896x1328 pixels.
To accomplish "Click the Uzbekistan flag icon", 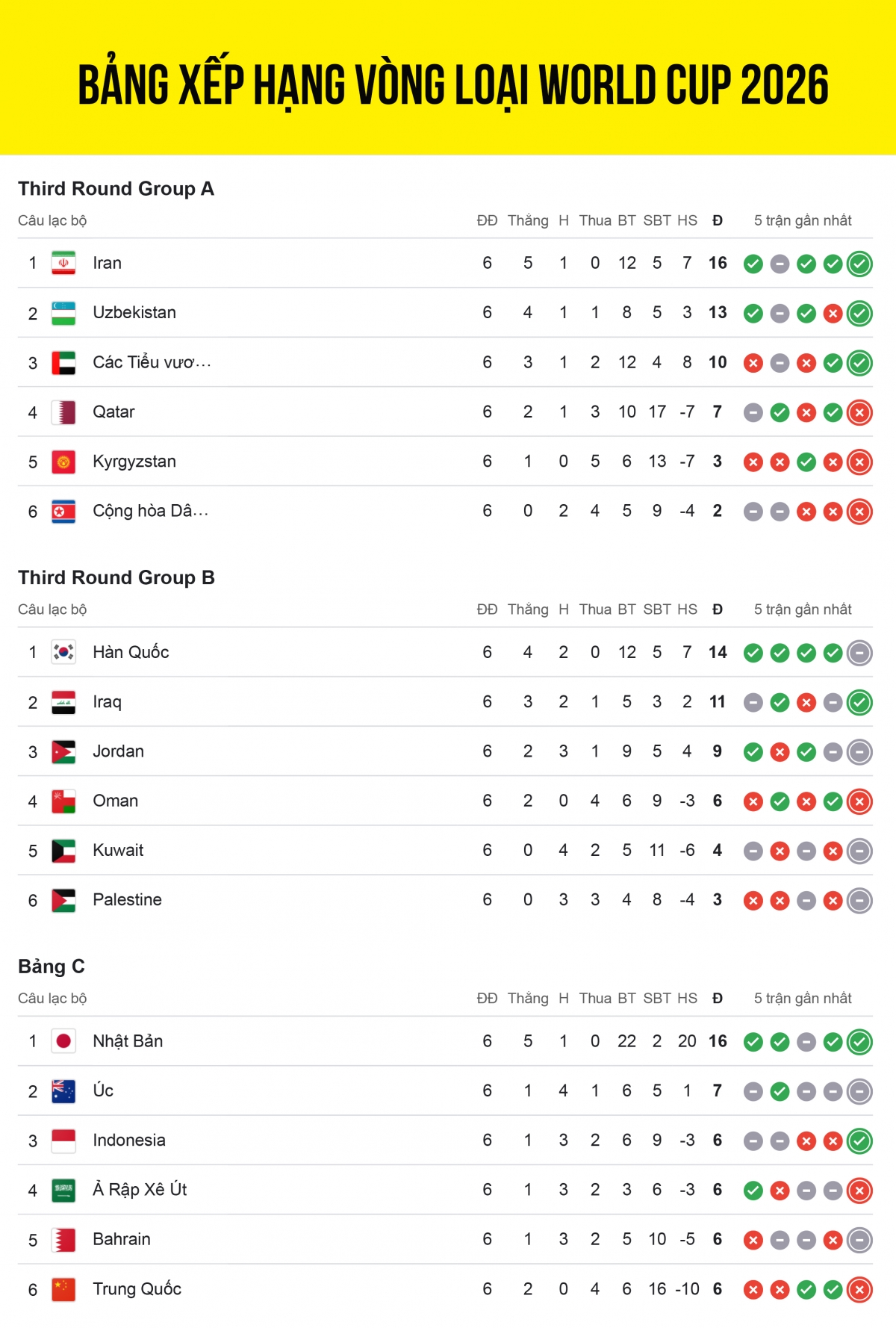I will pyautogui.click(x=63, y=313).
